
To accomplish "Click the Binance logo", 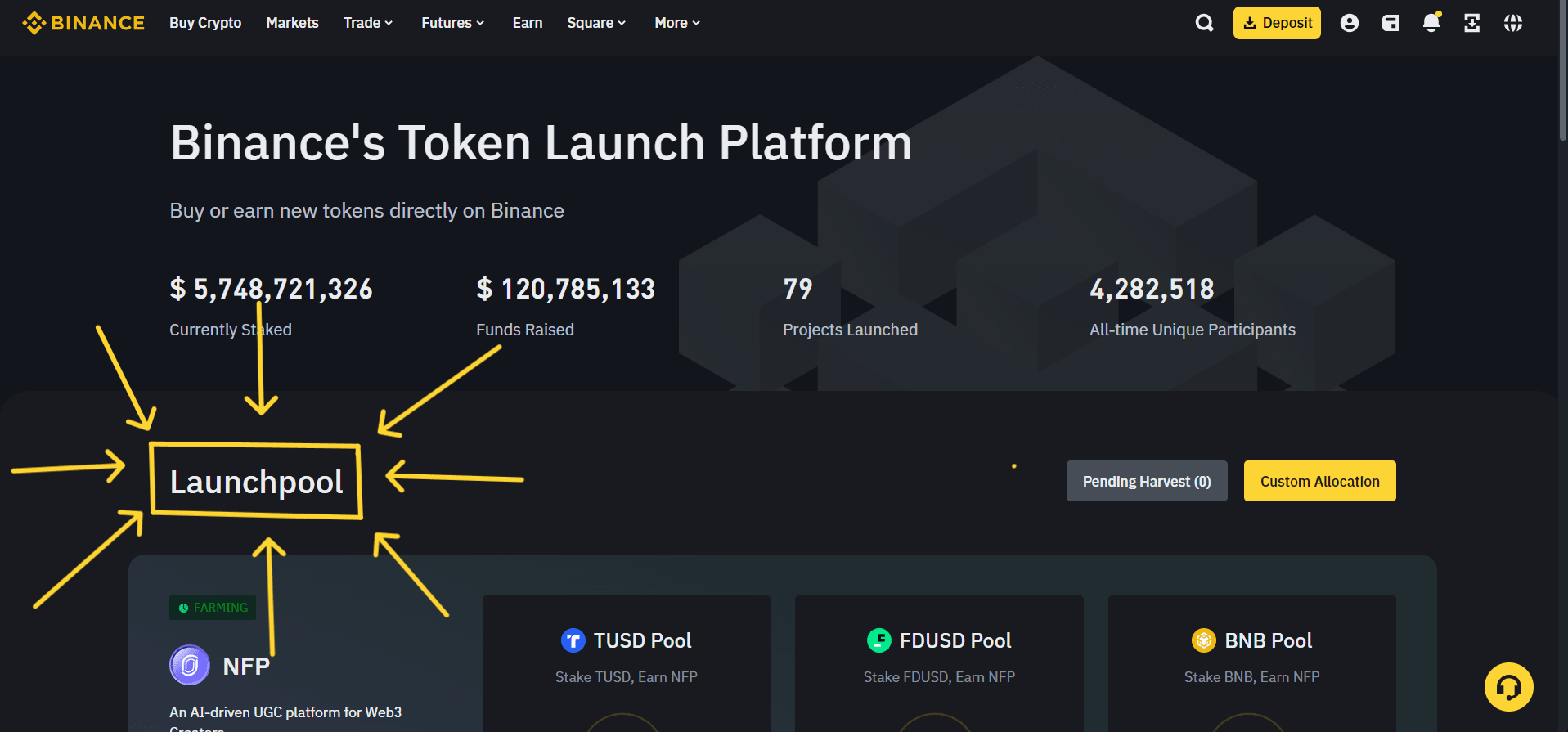I will pos(83,23).
